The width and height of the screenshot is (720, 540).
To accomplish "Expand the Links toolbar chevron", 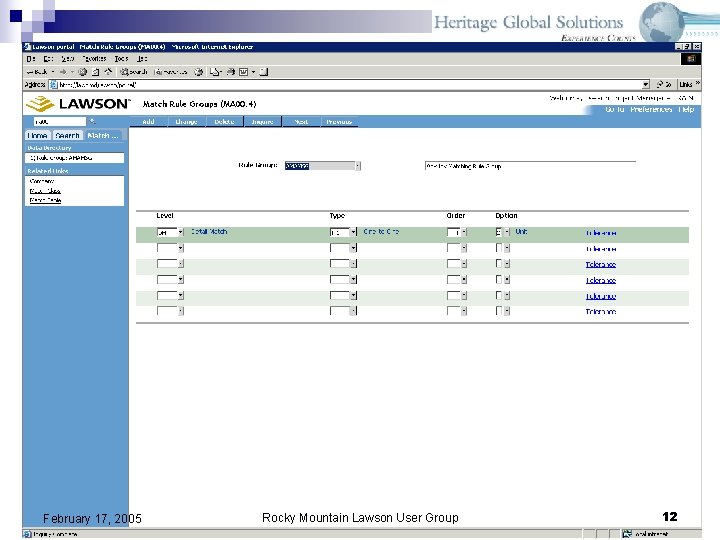I will [698, 83].
